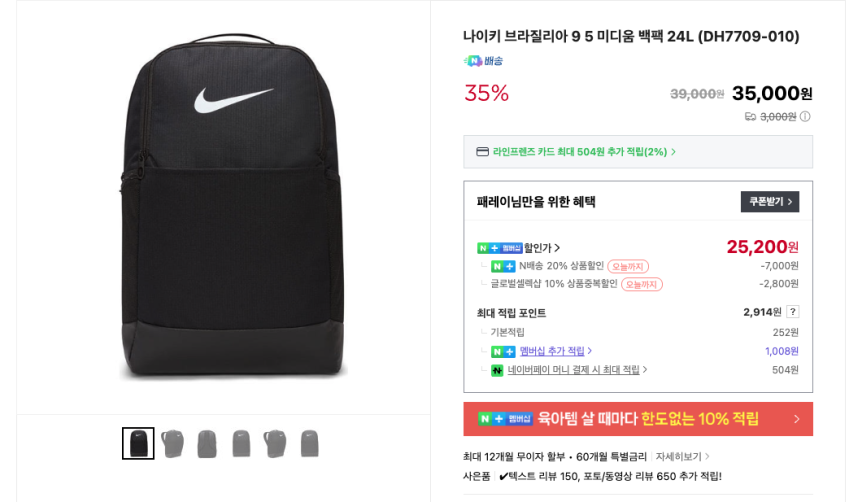Click the shipping fee info icon
This screenshot has width=849, height=502.
point(805,117)
